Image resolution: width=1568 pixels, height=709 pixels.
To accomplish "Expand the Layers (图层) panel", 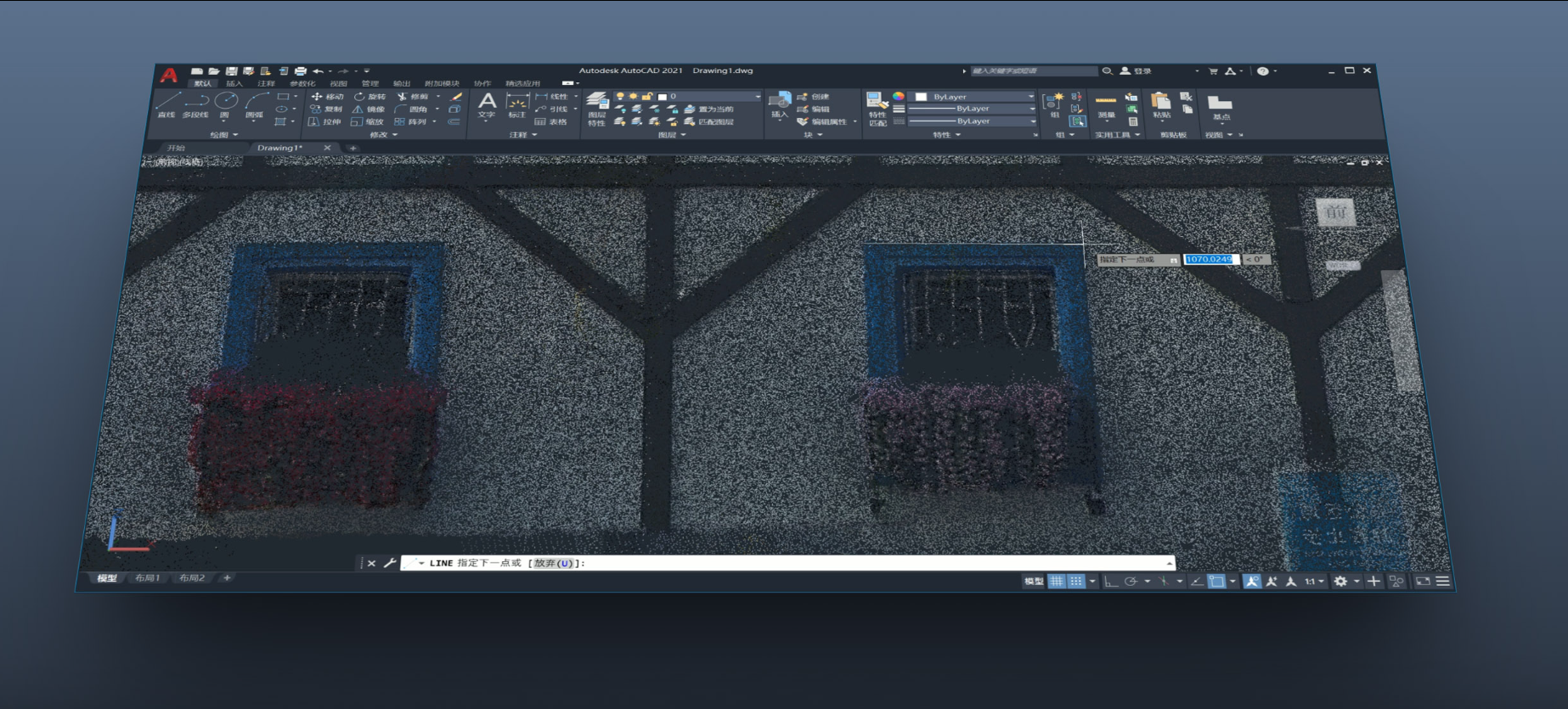I will [x=672, y=135].
